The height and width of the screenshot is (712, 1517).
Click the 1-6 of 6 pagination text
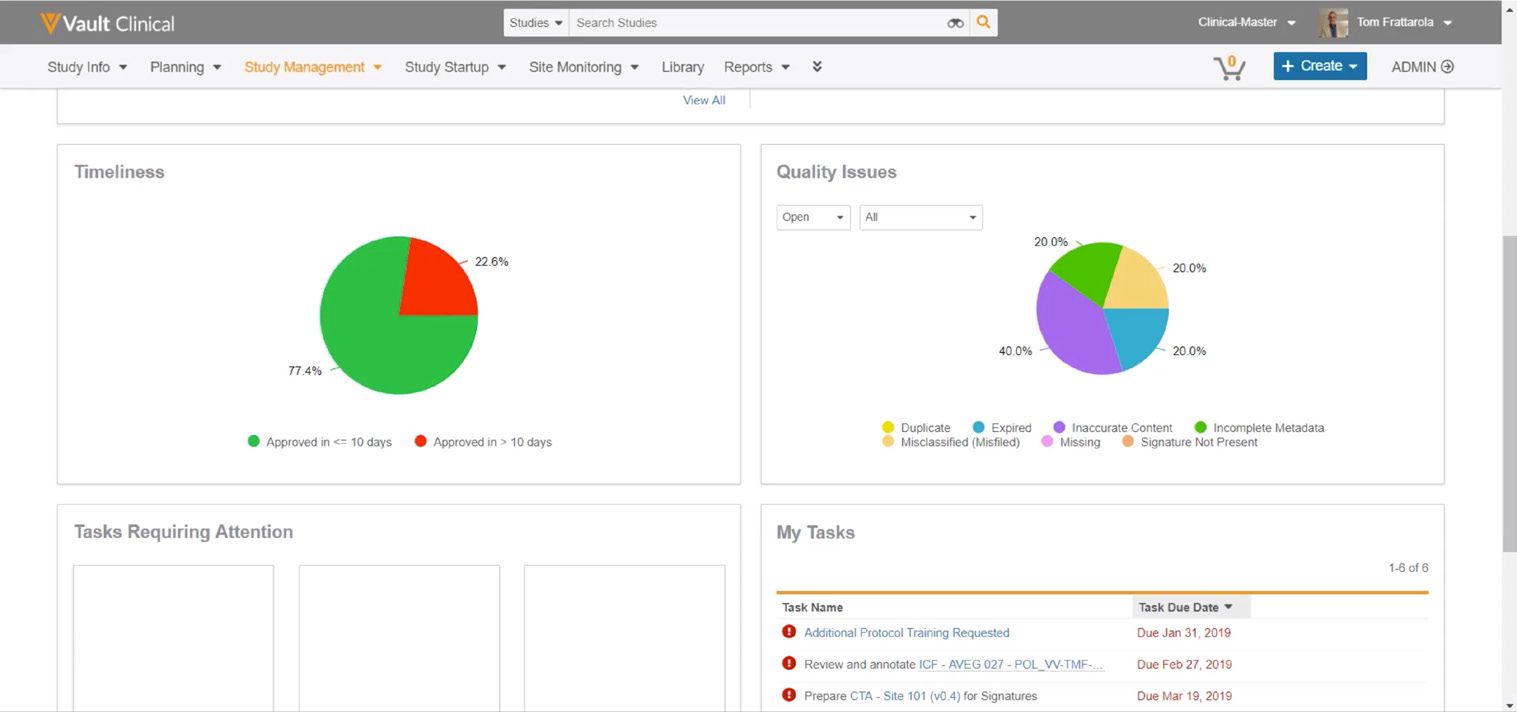click(1408, 568)
